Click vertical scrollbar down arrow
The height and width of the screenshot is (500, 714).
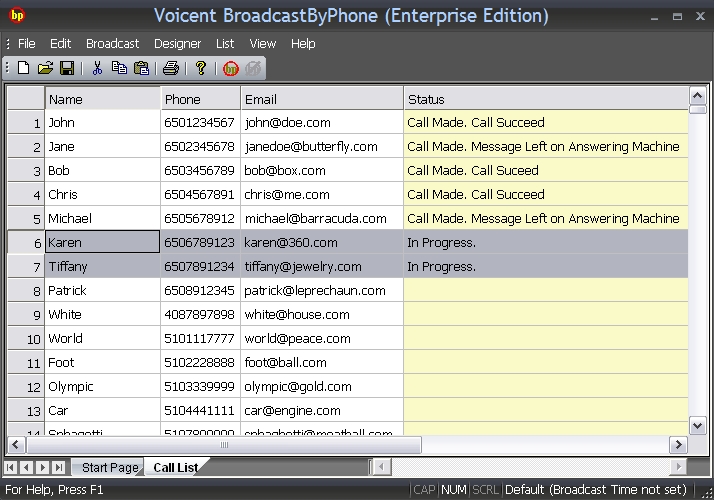pos(697,426)
